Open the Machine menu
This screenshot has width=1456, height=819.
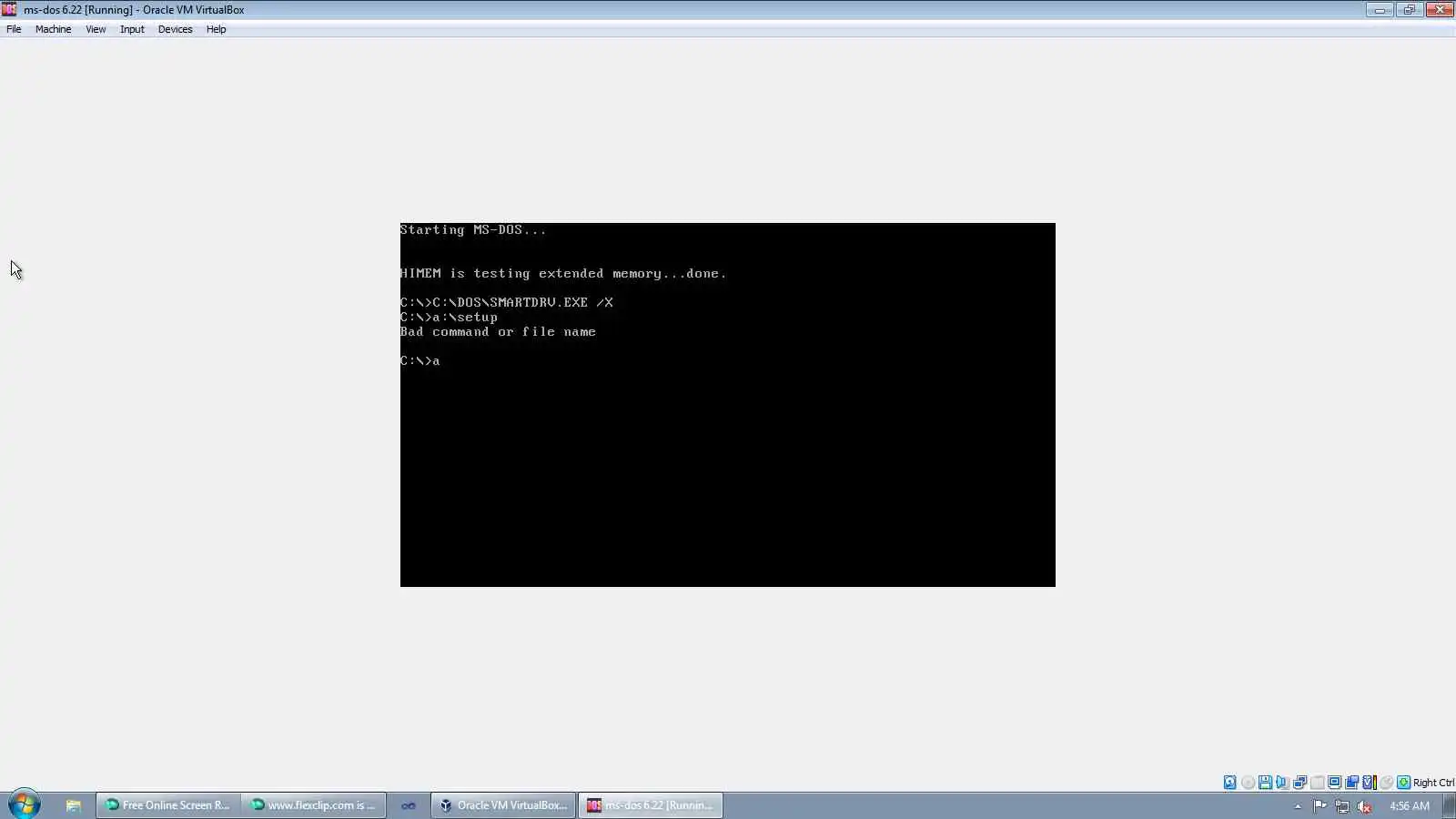(x=53, y=29)
